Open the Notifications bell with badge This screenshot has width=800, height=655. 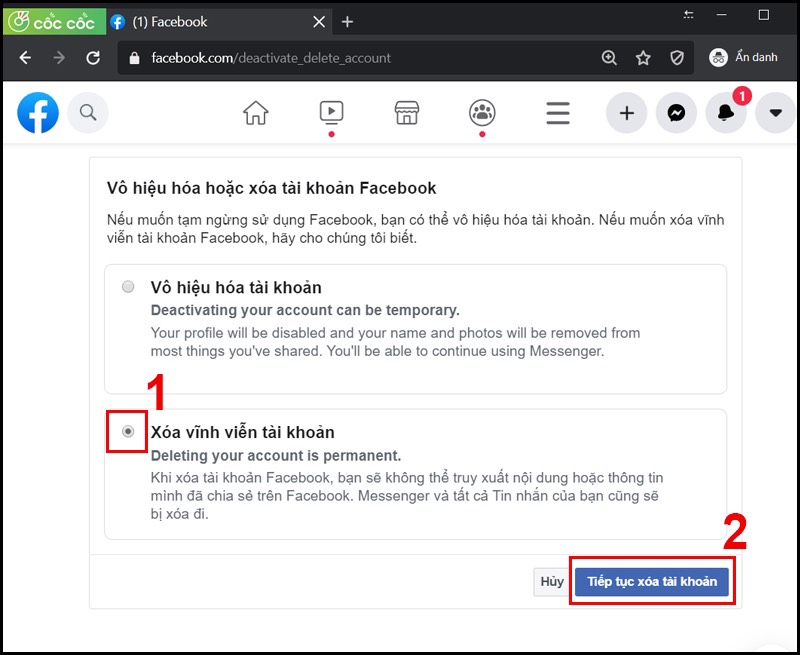tap(726, 113)
